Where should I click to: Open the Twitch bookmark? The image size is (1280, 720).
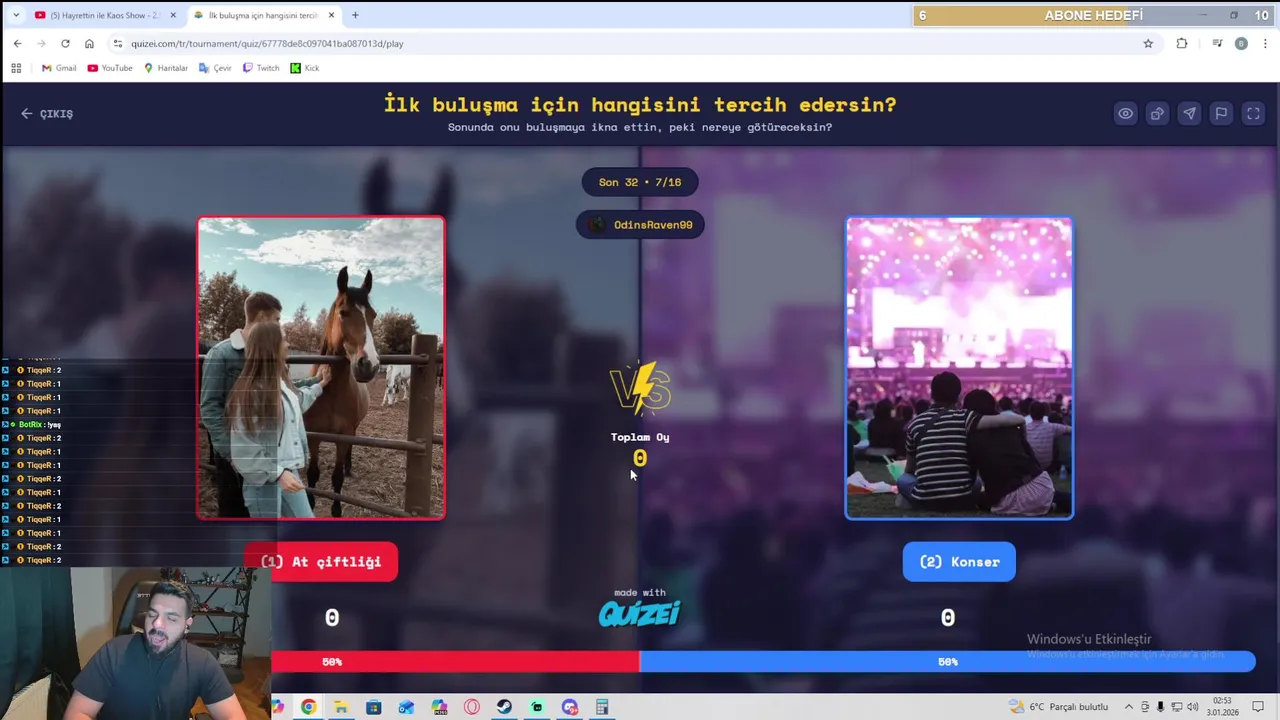[261, 68]
